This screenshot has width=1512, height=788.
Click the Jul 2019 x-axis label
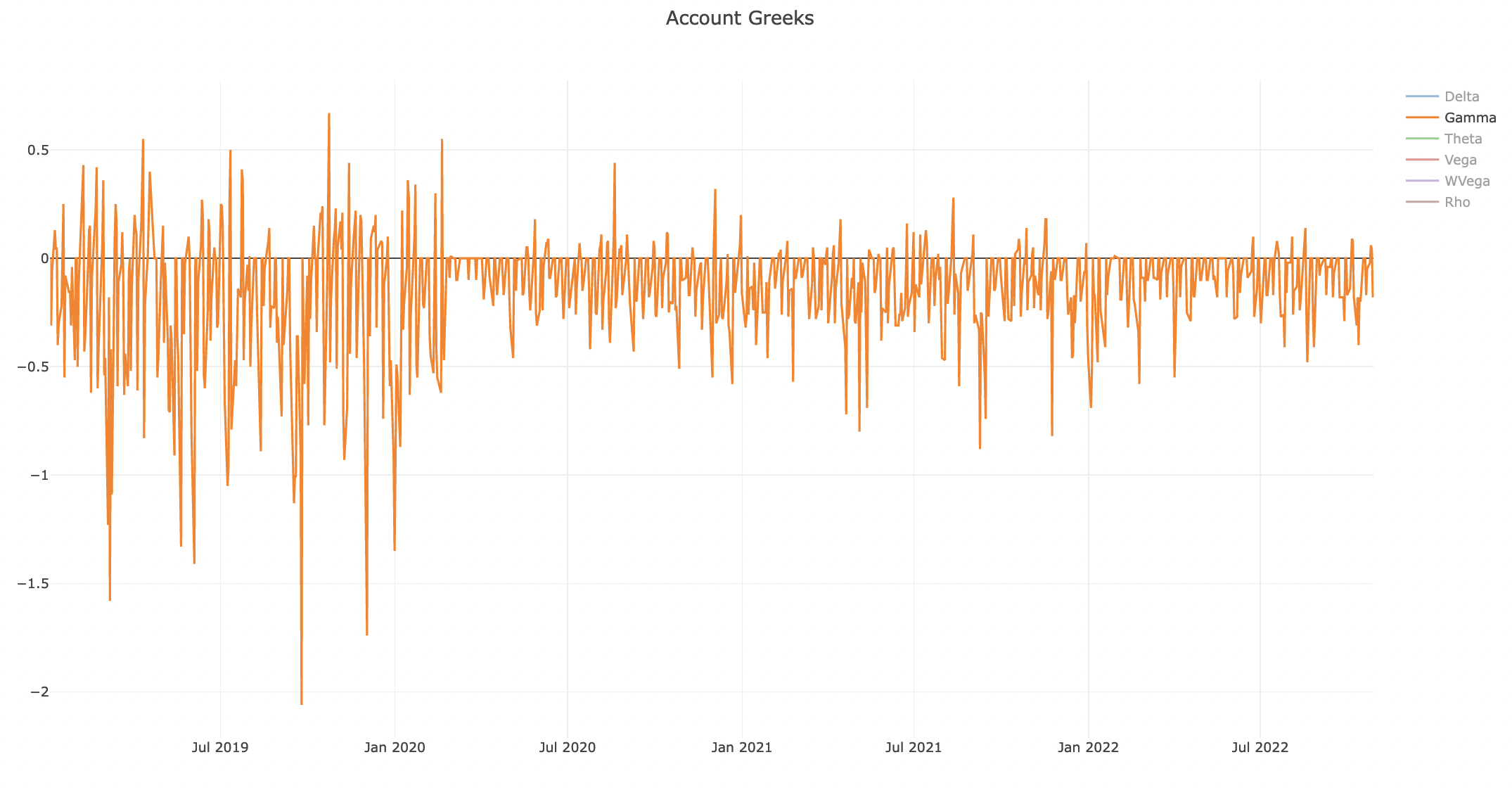point(220,748)
